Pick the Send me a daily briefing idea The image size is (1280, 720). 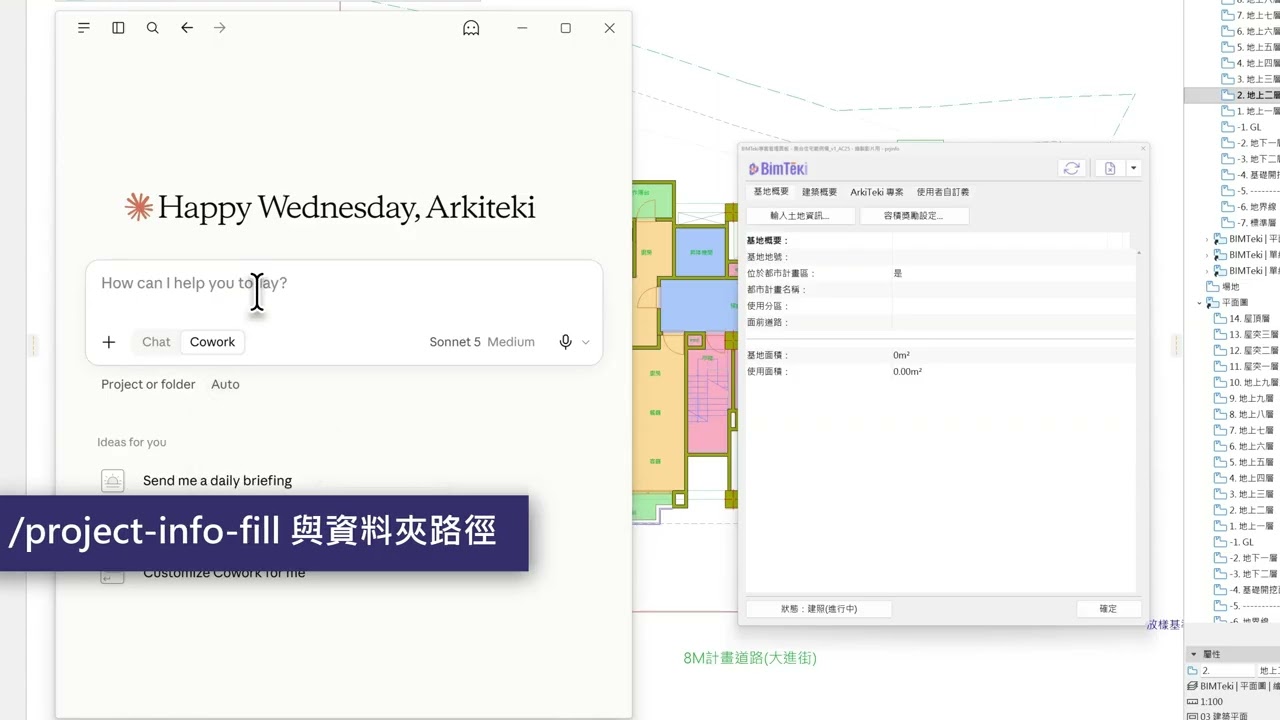[217, 481]
